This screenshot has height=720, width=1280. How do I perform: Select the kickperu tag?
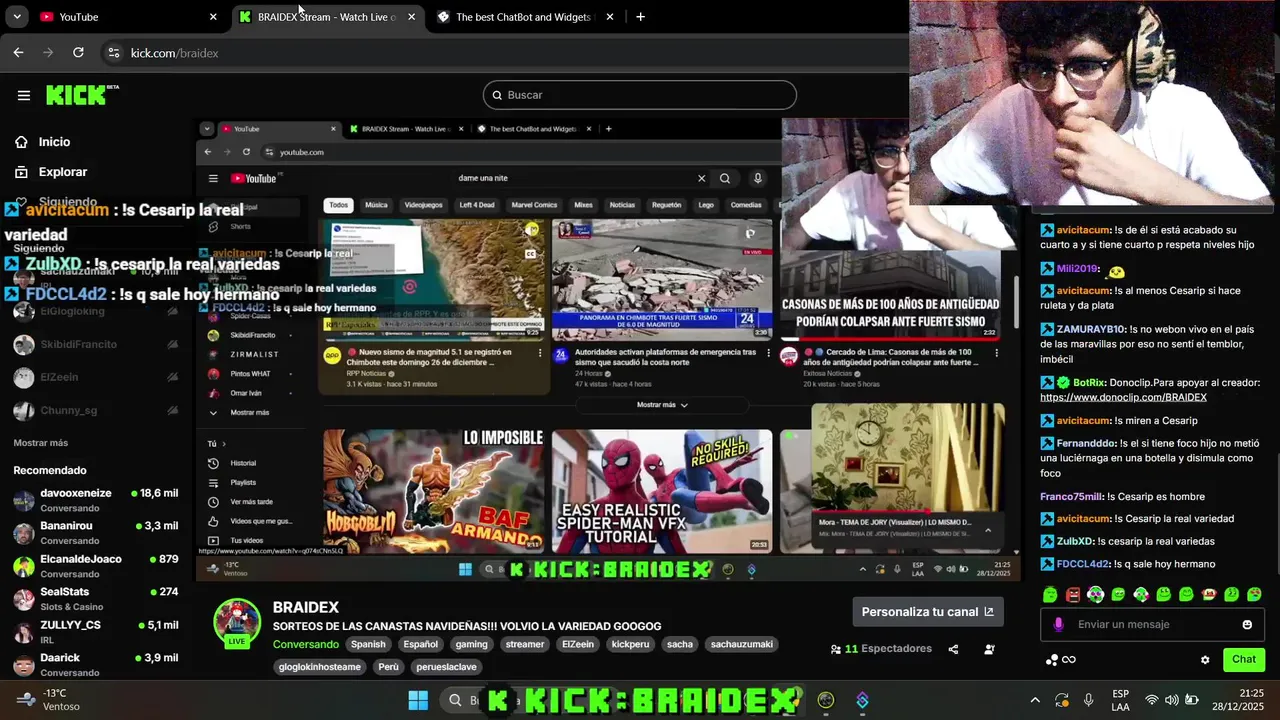(x=630, y=645)
